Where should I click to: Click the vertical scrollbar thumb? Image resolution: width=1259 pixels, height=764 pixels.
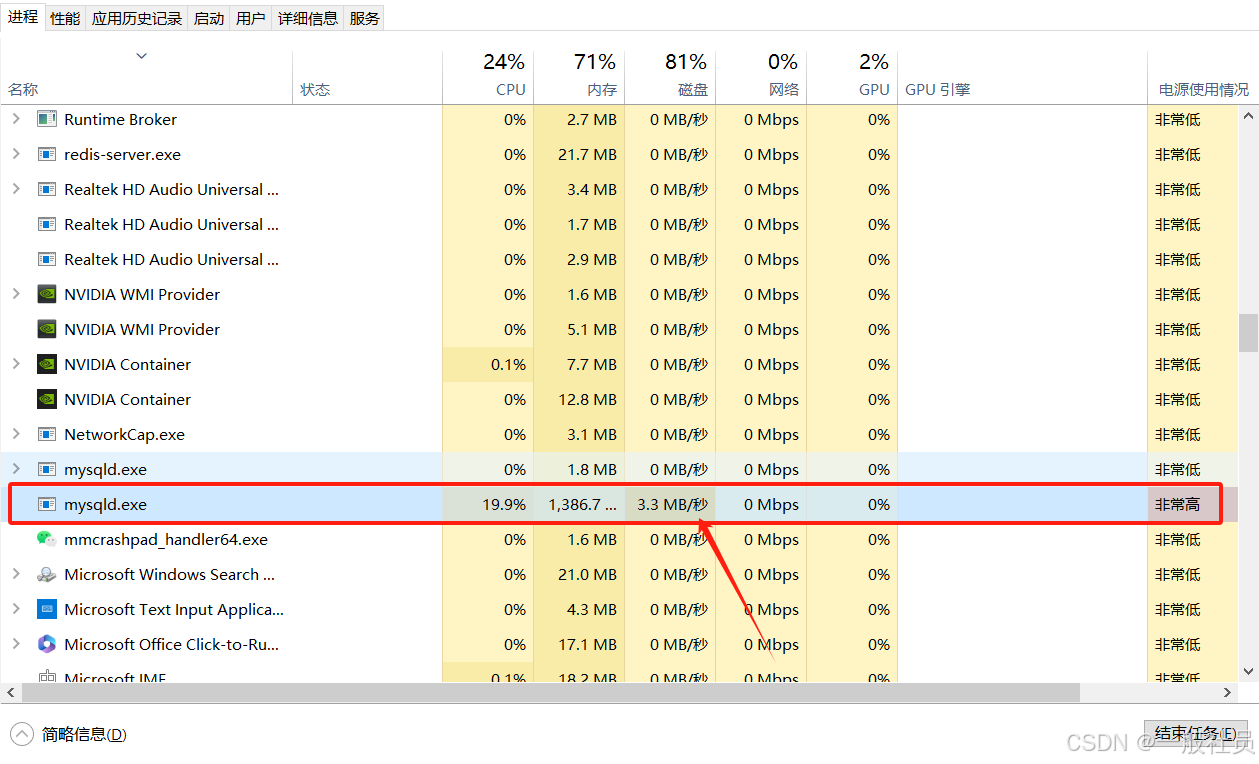pyautogui.click(x=1248, y=333)
